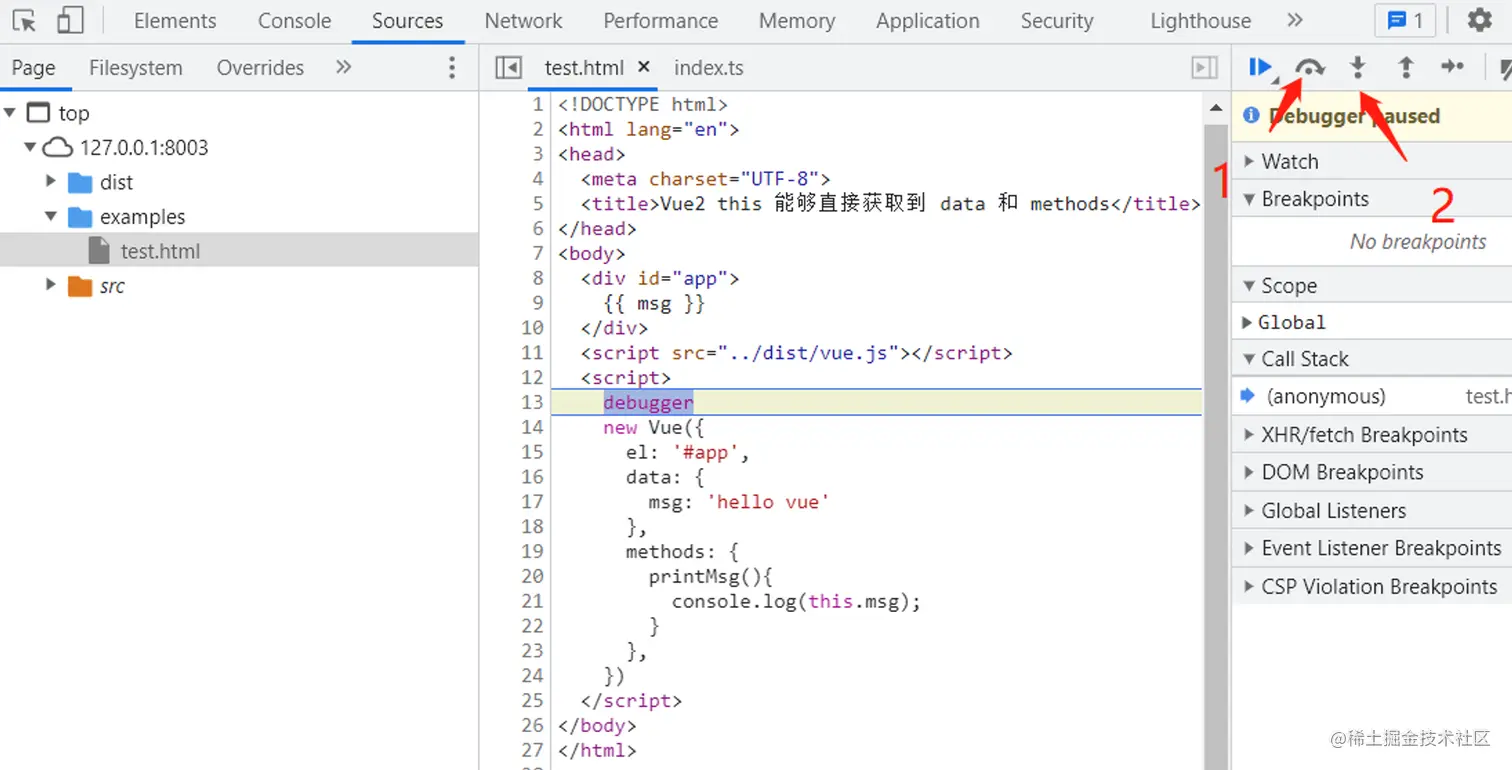The height and width of the screenshot is (770, 1512).
Task: Expand the dist folder arrow
Action: (51, 181)
